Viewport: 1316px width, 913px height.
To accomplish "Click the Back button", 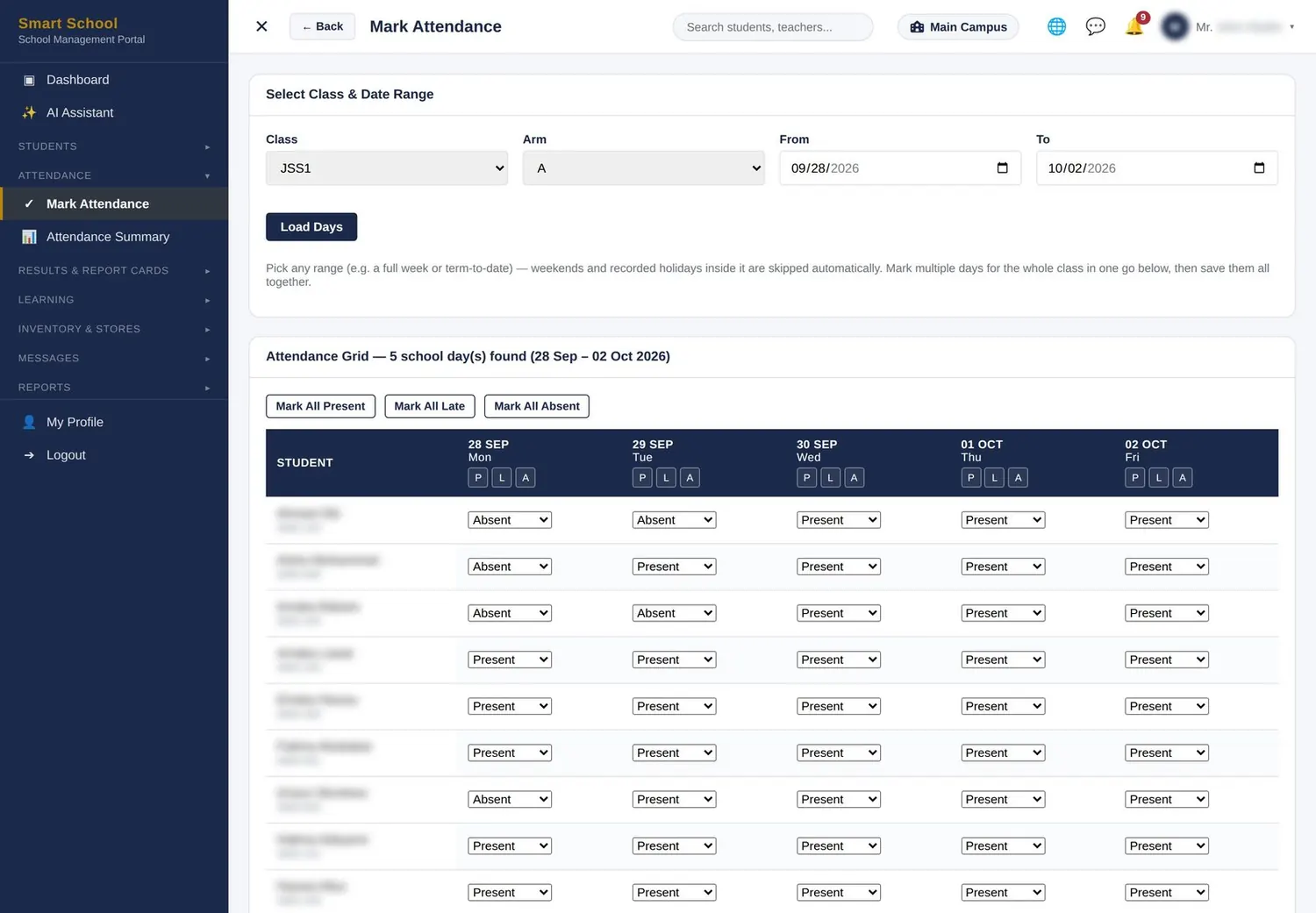I will pos(322,26).
